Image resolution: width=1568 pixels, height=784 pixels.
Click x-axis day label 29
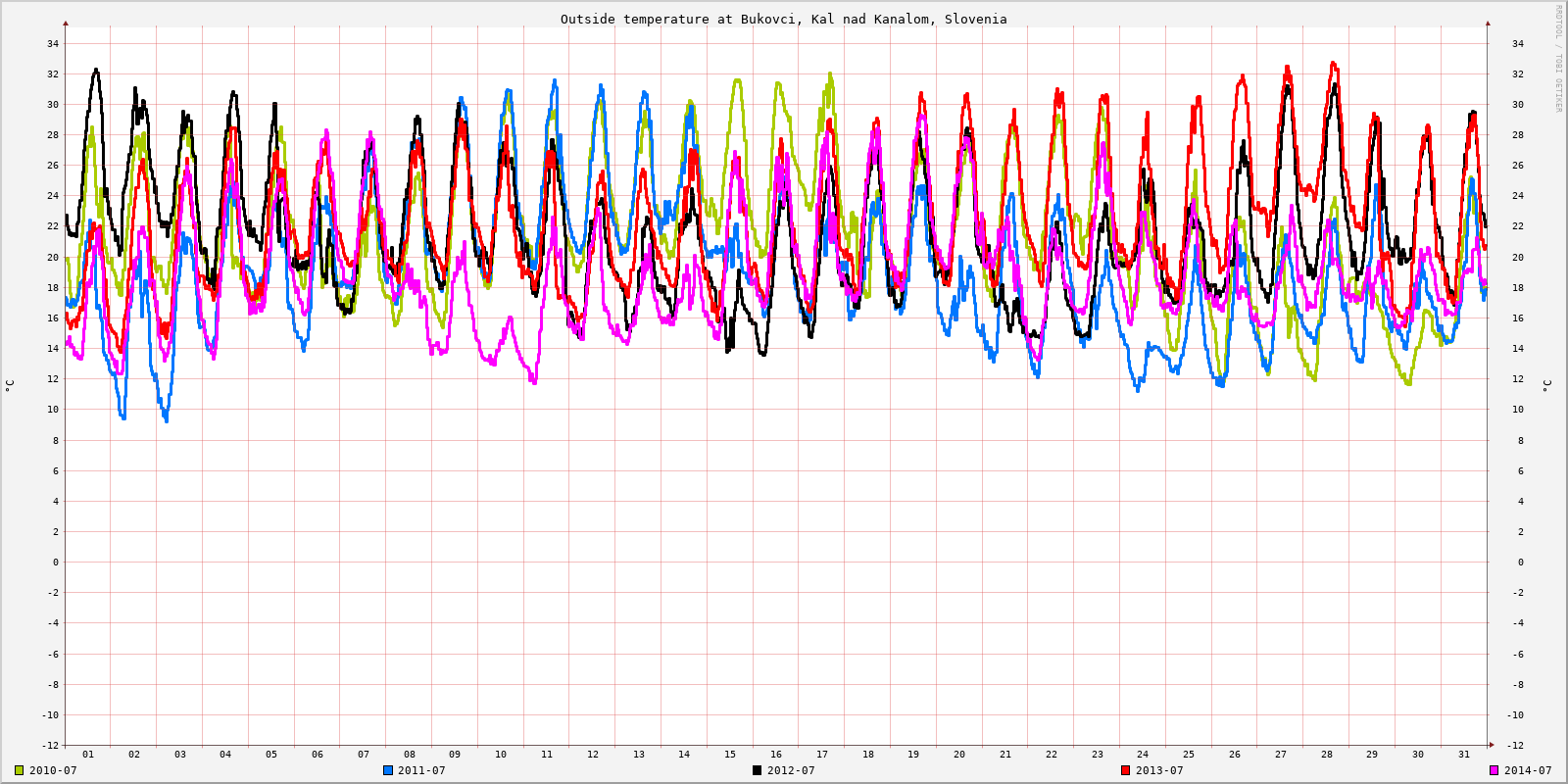click(x=1372, y=755)
